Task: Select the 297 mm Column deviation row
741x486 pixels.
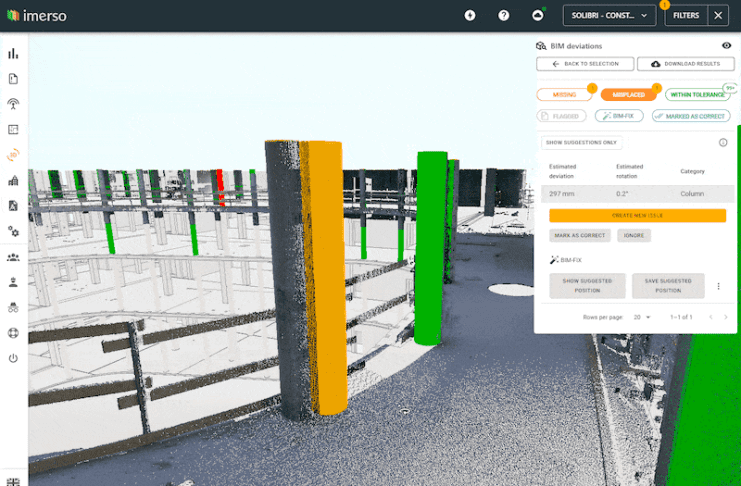Action: coord(637,194)
